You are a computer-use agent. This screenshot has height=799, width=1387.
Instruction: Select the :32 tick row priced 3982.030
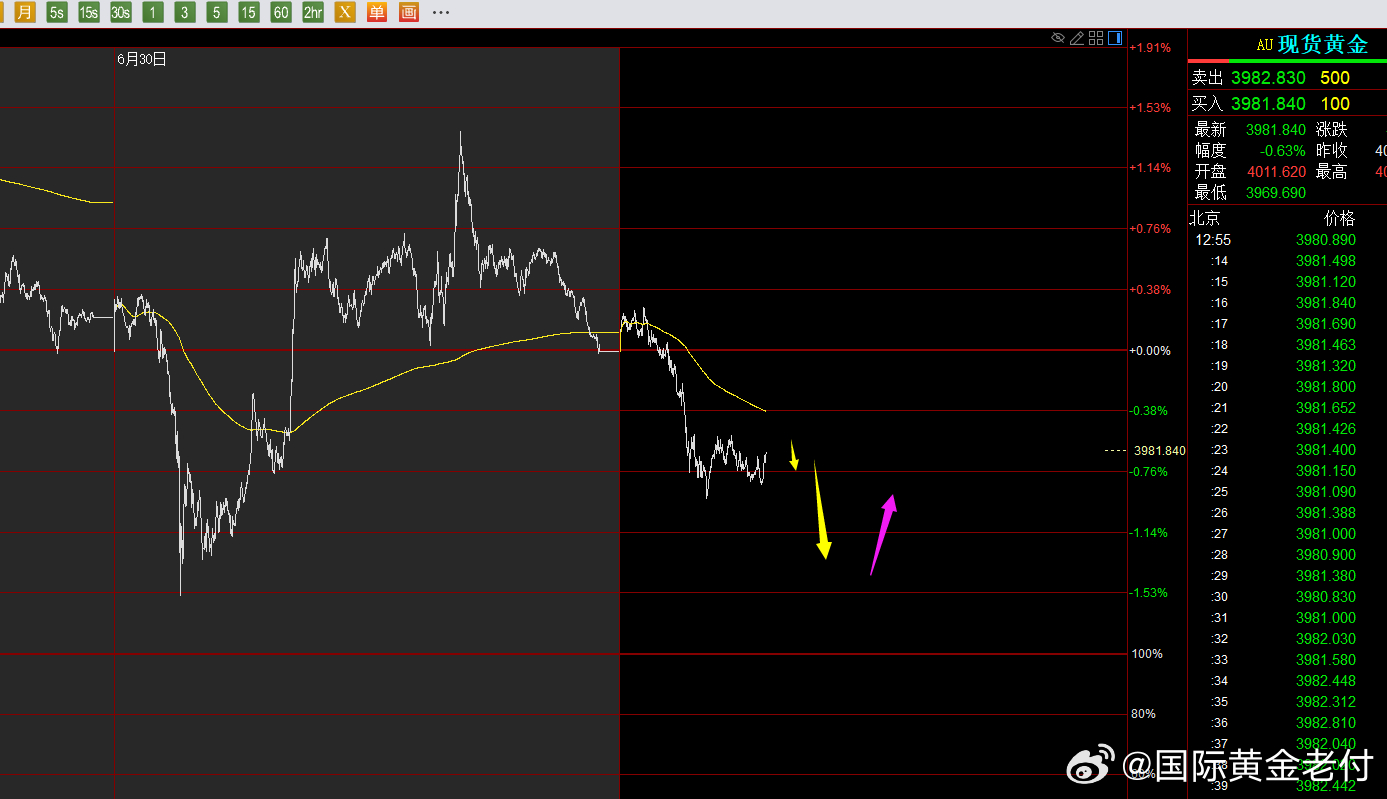(1287, 639)
